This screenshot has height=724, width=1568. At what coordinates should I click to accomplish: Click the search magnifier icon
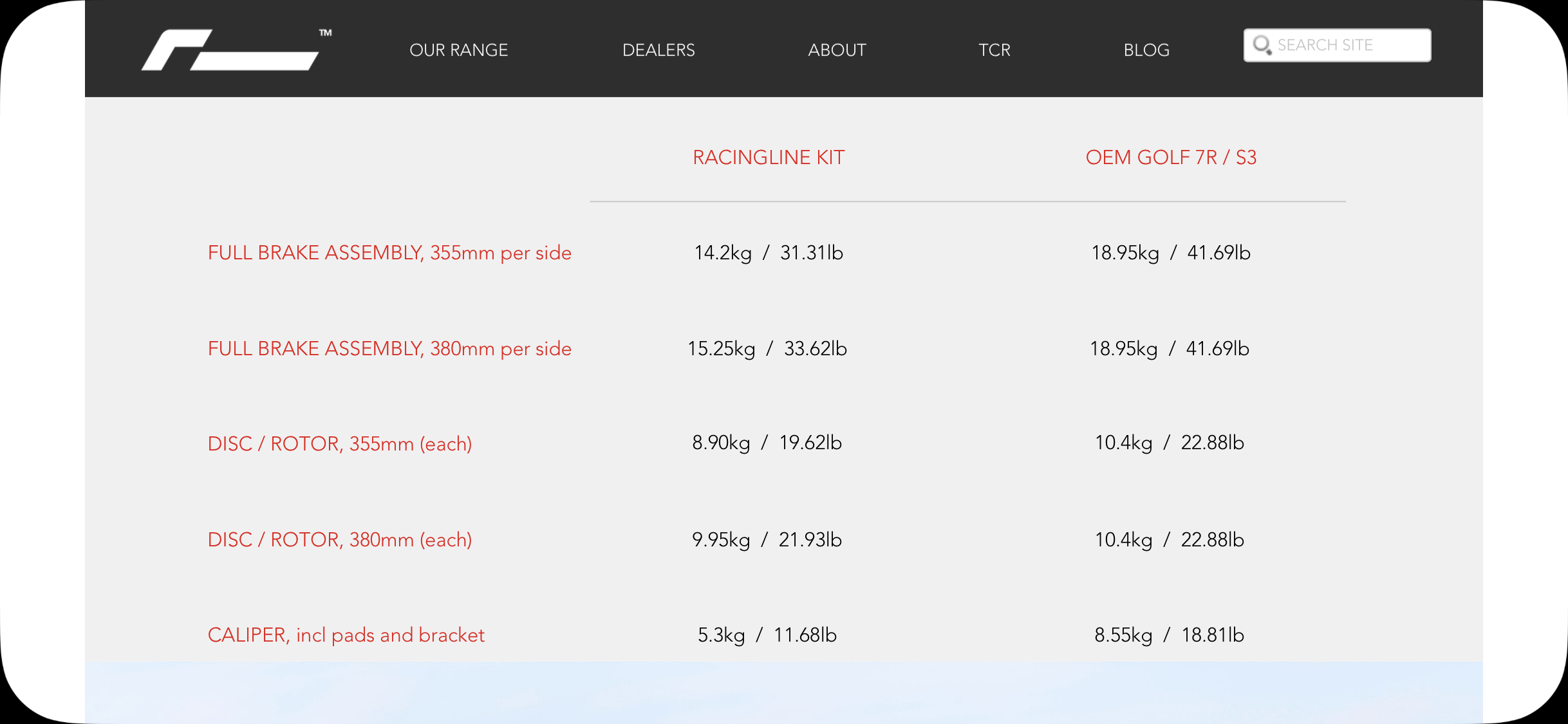click(x=1262, y=45)
